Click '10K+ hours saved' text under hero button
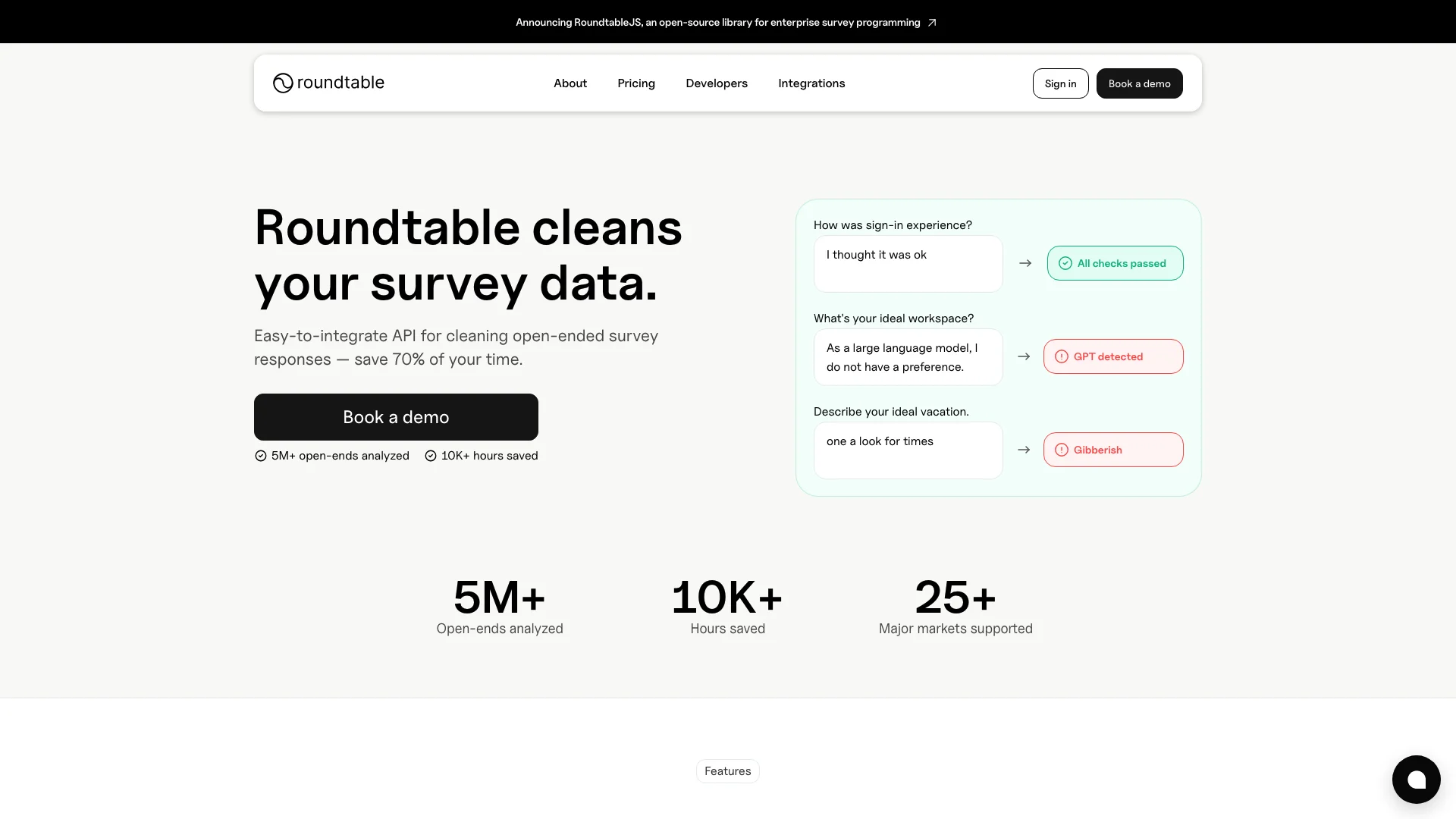The image size is (1456, 819). [x=490, y=456]
